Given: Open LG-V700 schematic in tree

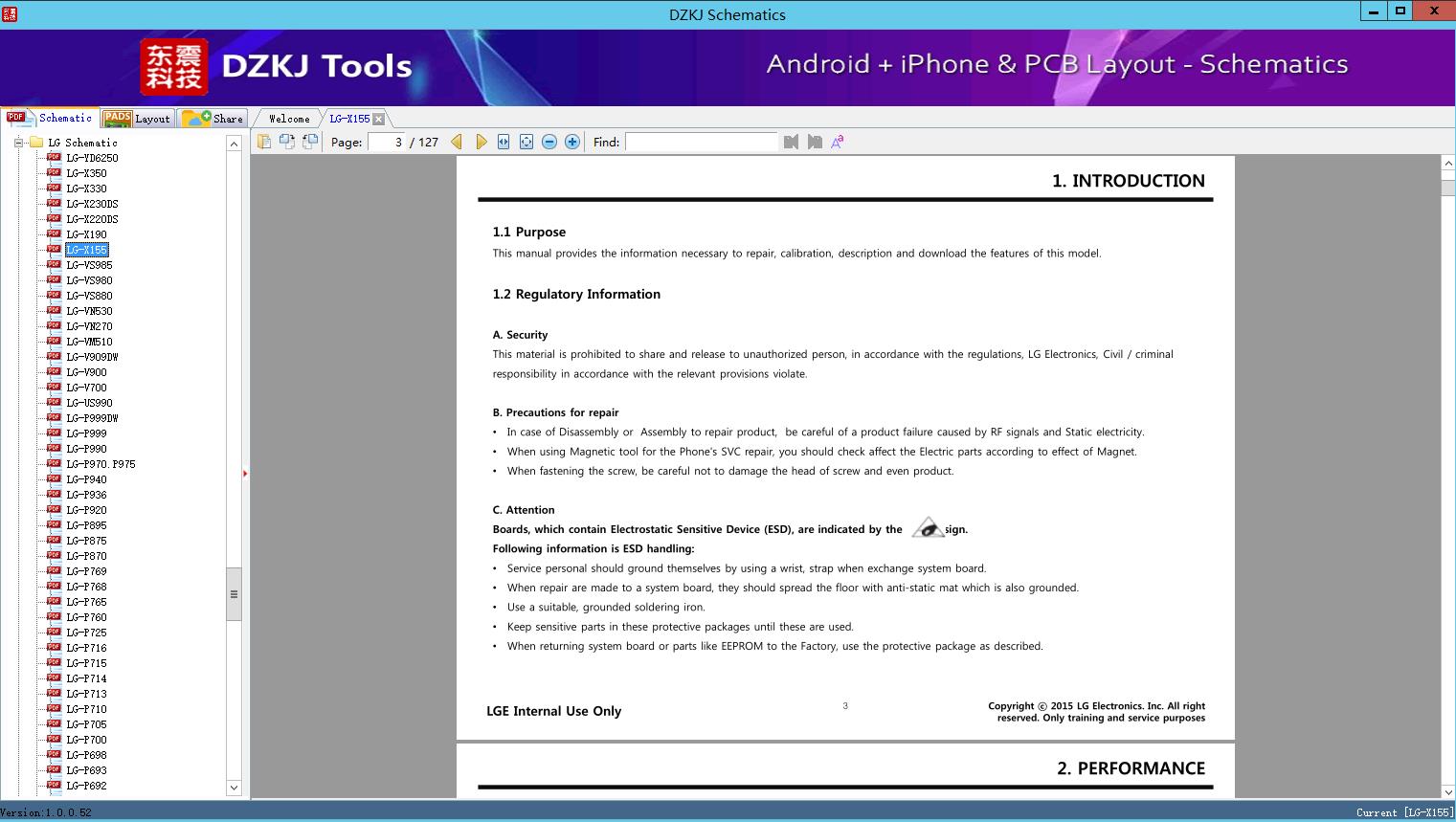Looking at the screenshot, I should [86, 388].
